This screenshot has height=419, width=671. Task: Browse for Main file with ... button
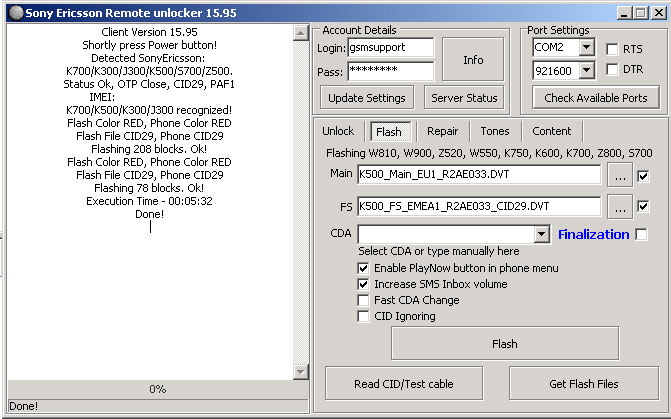(620, 175)
